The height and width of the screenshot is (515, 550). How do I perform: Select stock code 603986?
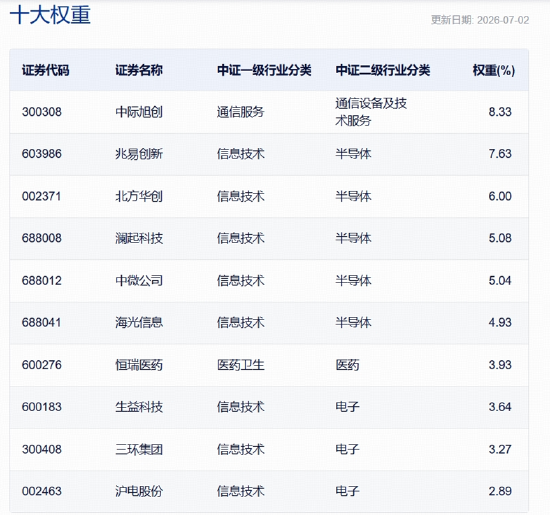tap(42, 154)
